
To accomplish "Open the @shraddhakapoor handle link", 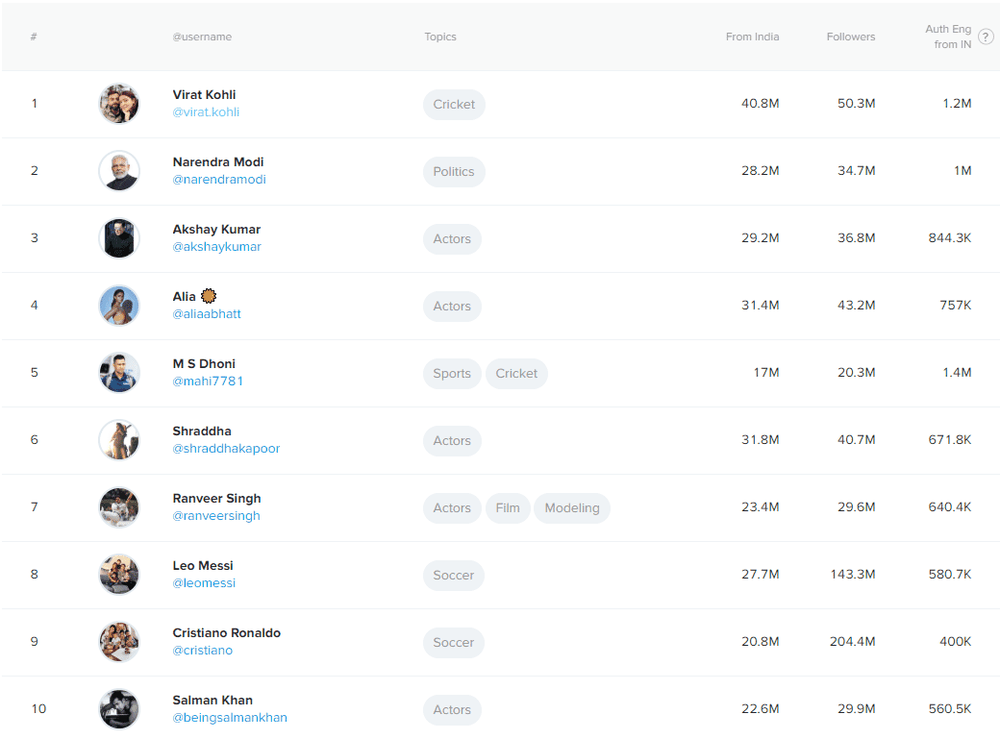I will pyautogui.click(x=226, y=449).
